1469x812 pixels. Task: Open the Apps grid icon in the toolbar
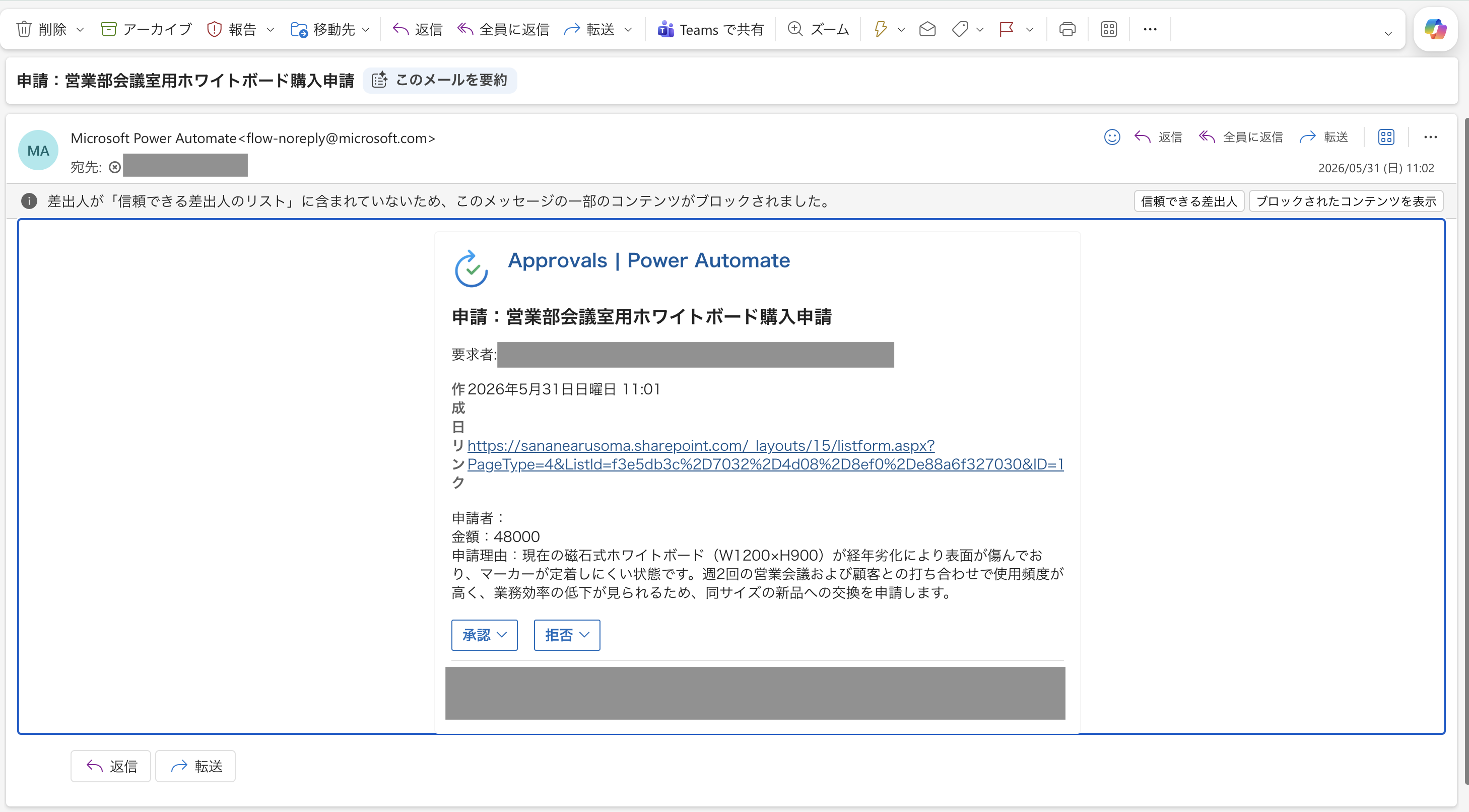pyautogui.click(x=1109, y=29)
